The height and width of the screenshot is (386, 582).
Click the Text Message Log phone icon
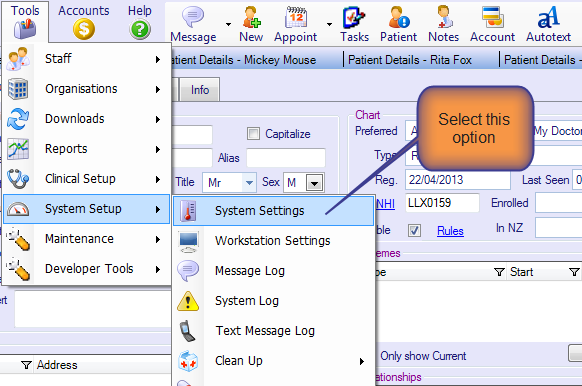188,331
